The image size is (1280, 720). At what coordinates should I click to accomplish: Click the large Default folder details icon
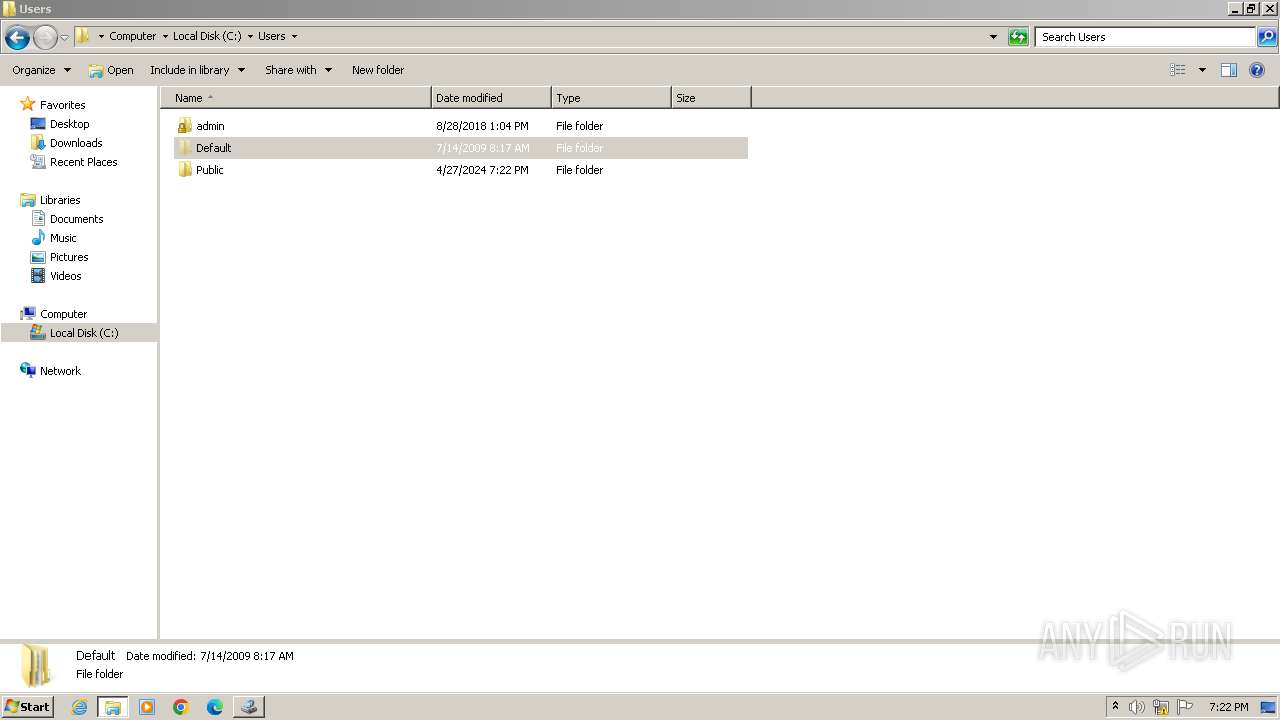click(37, 665)
